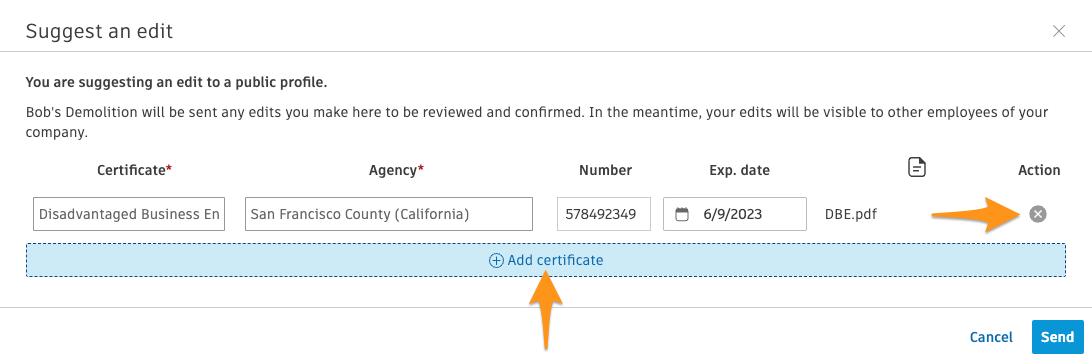Click the document icon column header
Viewport: 1092px width, 361px height.
click(918, 168)
